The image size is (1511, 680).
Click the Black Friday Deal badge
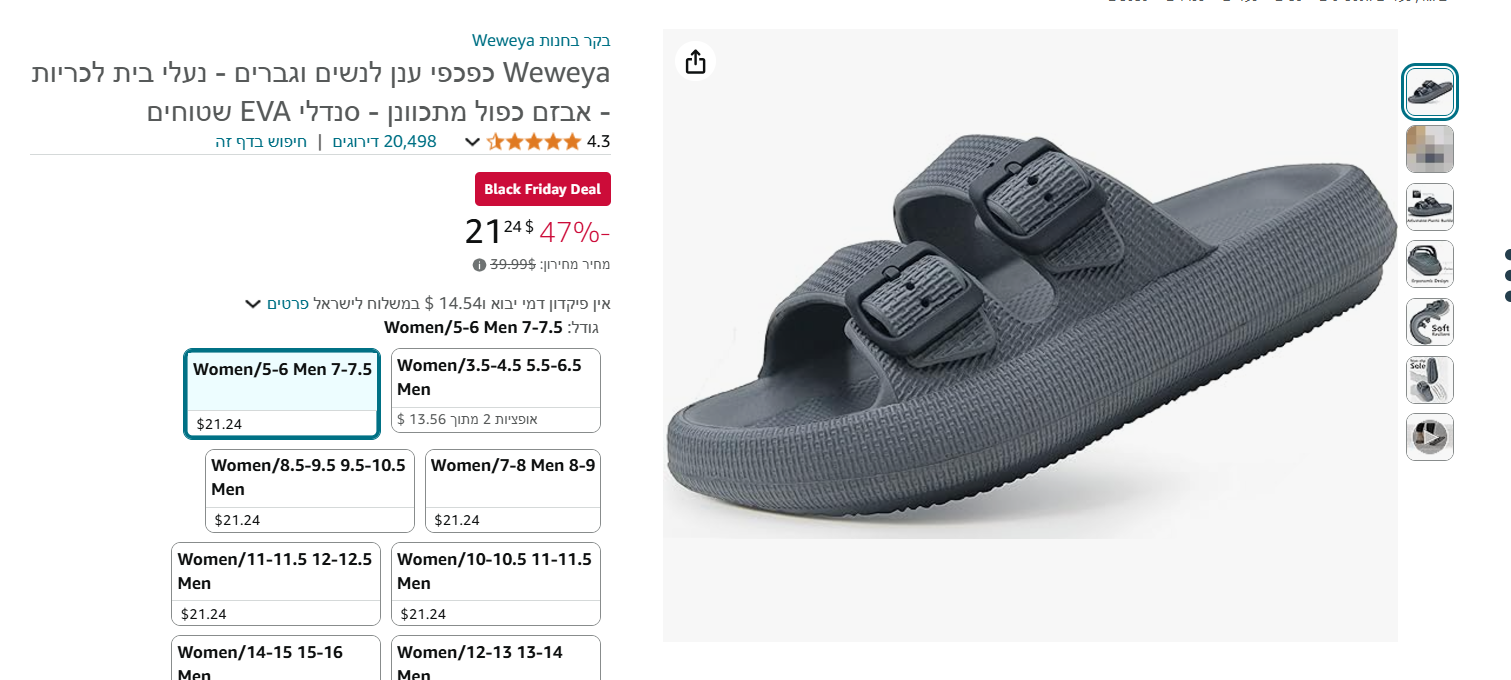[542, 189]
